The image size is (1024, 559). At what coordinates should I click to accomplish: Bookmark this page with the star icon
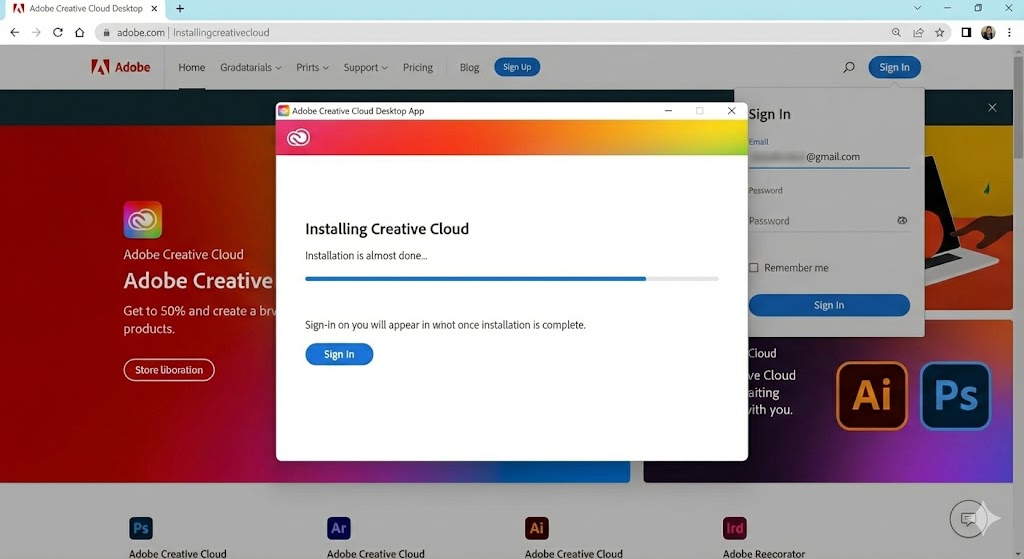click(x=939, y=32)
